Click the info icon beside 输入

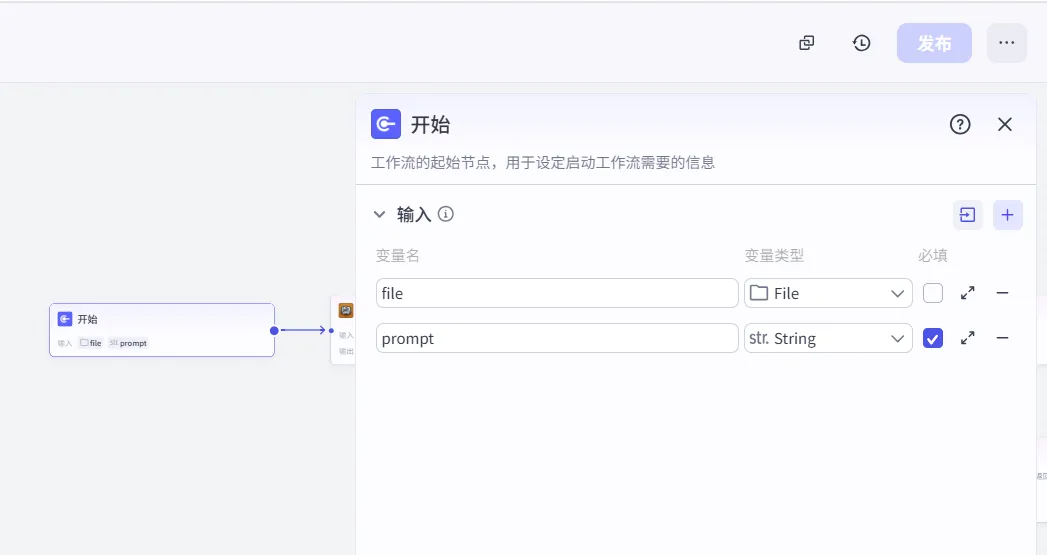tap(446, 214)
